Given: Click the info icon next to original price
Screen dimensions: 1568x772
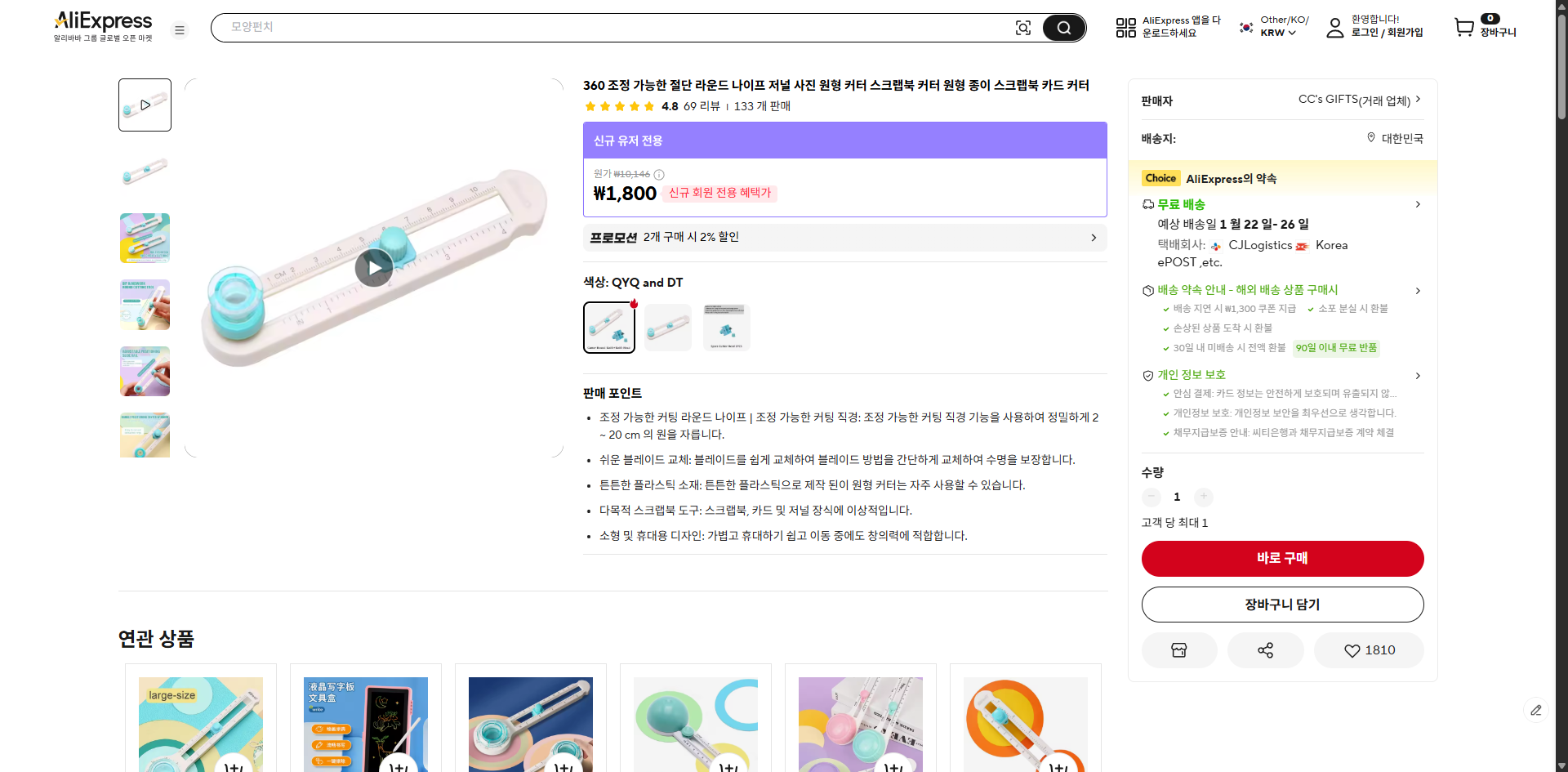Looking at the screenshot, I should 659,174.
